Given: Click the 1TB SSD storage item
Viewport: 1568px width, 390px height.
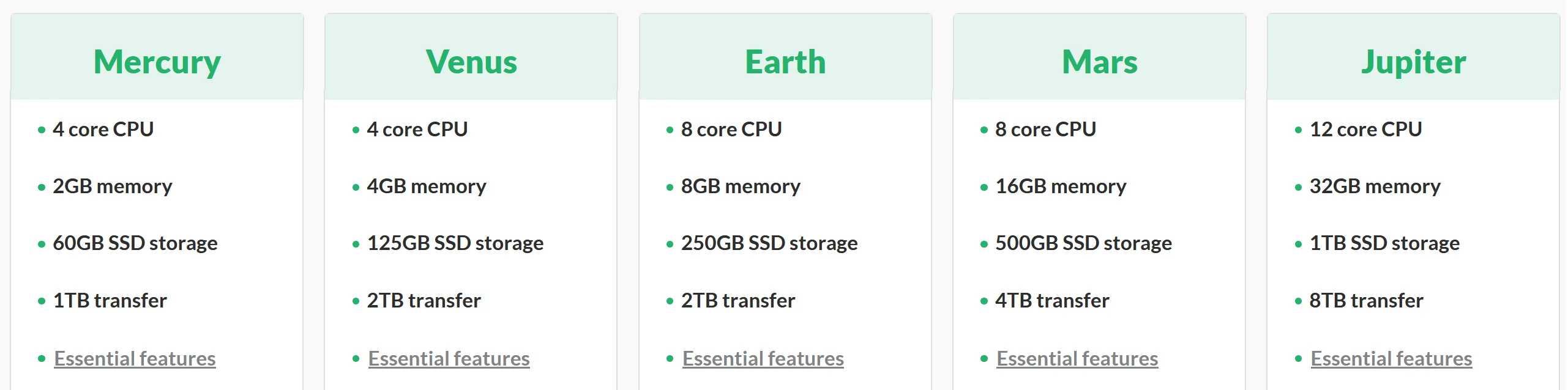Looking at the screenshot, I should tap(1384, 243).
